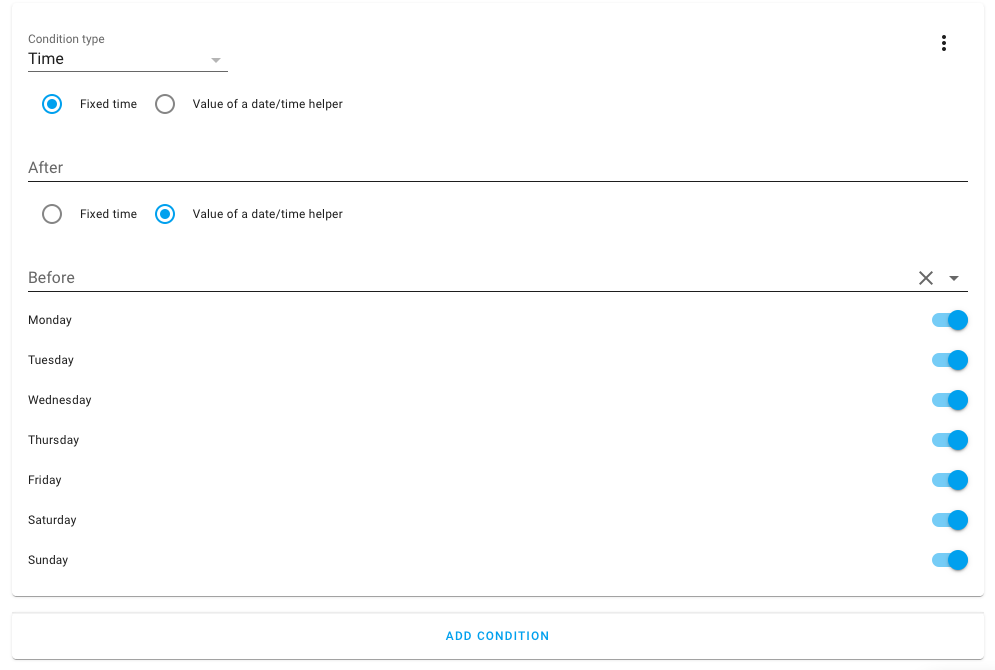Choose Value of a date/time helper for After
The width and height of the screenshot is (995, 670).
coord(165,104)
